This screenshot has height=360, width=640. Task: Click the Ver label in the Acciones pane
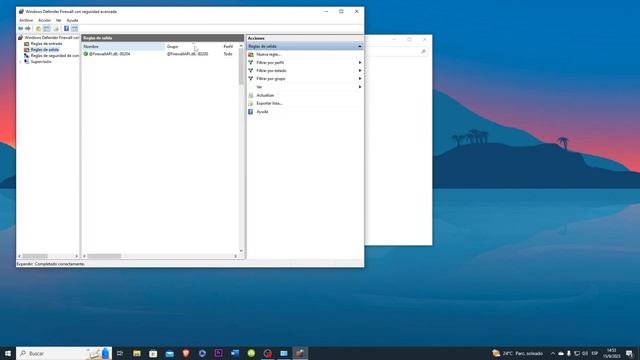259,87
